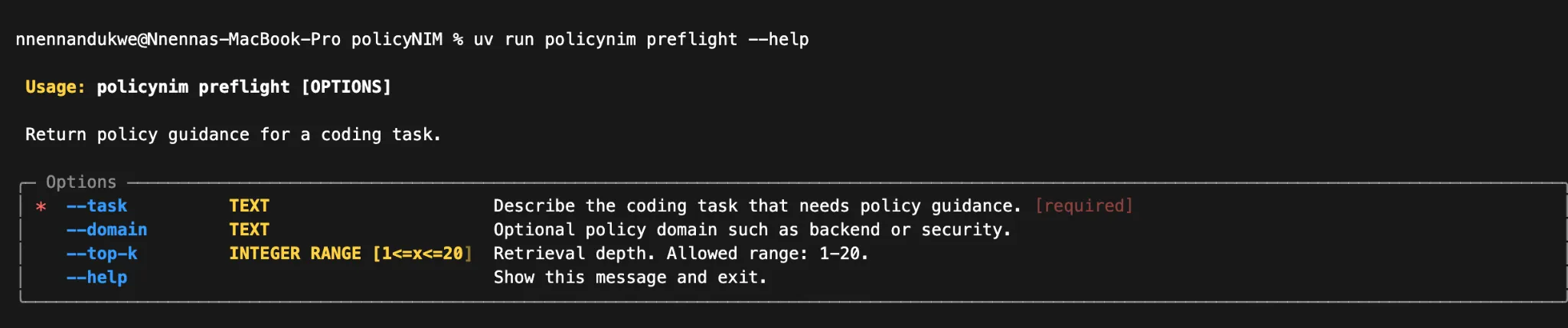Click the TEXT type label for --task
Image resolution: width=1568 pixels, height=328 pixels.
[249, 205]
